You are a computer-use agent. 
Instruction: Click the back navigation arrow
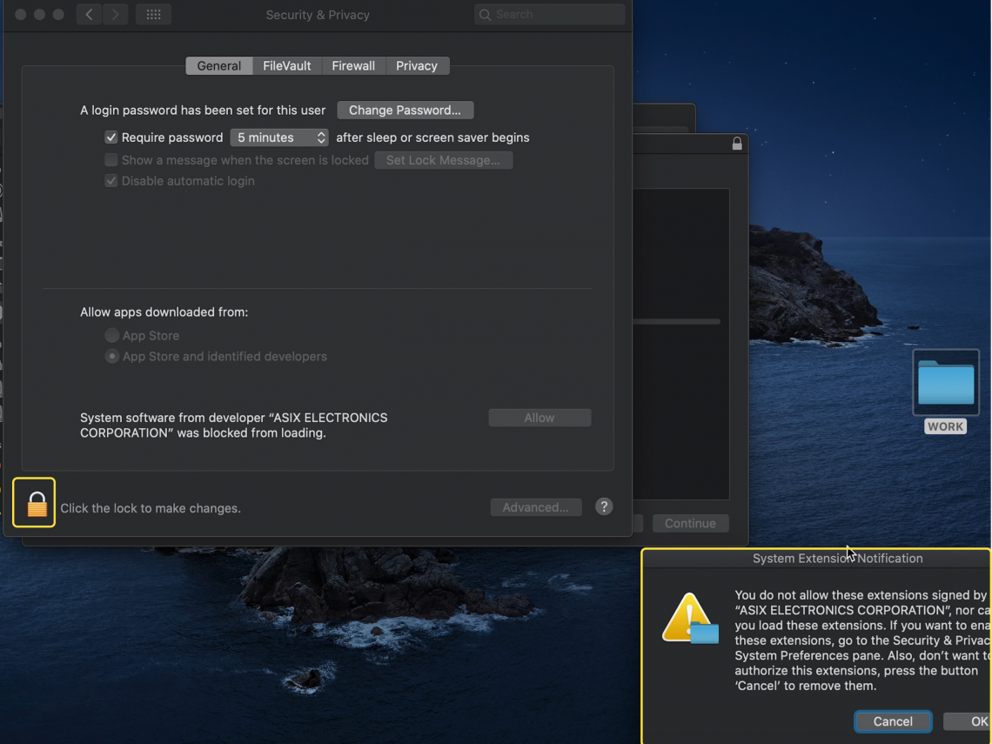[x=88, y=14]
